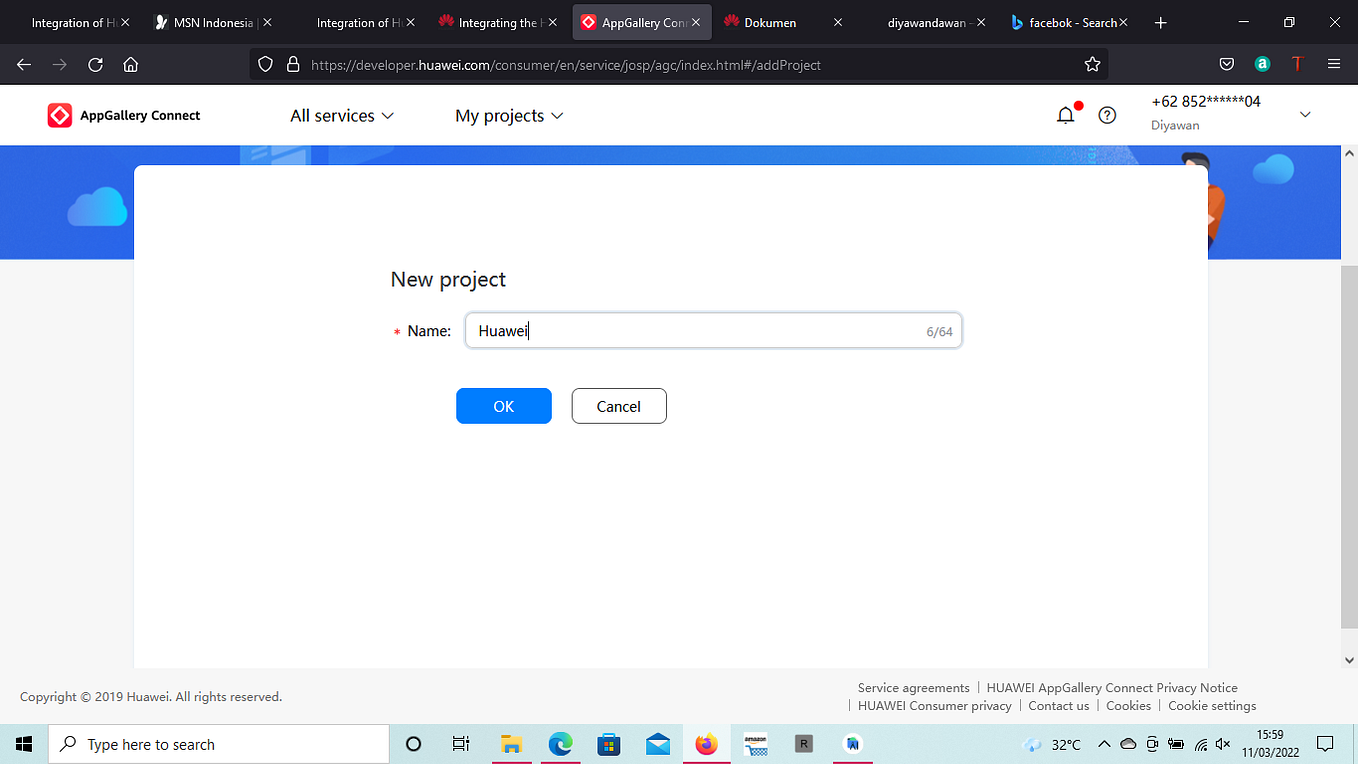View site security via the padlock icon
Image resolution: width=1358 pixels, height=764 pixels.
click(293, 64)
